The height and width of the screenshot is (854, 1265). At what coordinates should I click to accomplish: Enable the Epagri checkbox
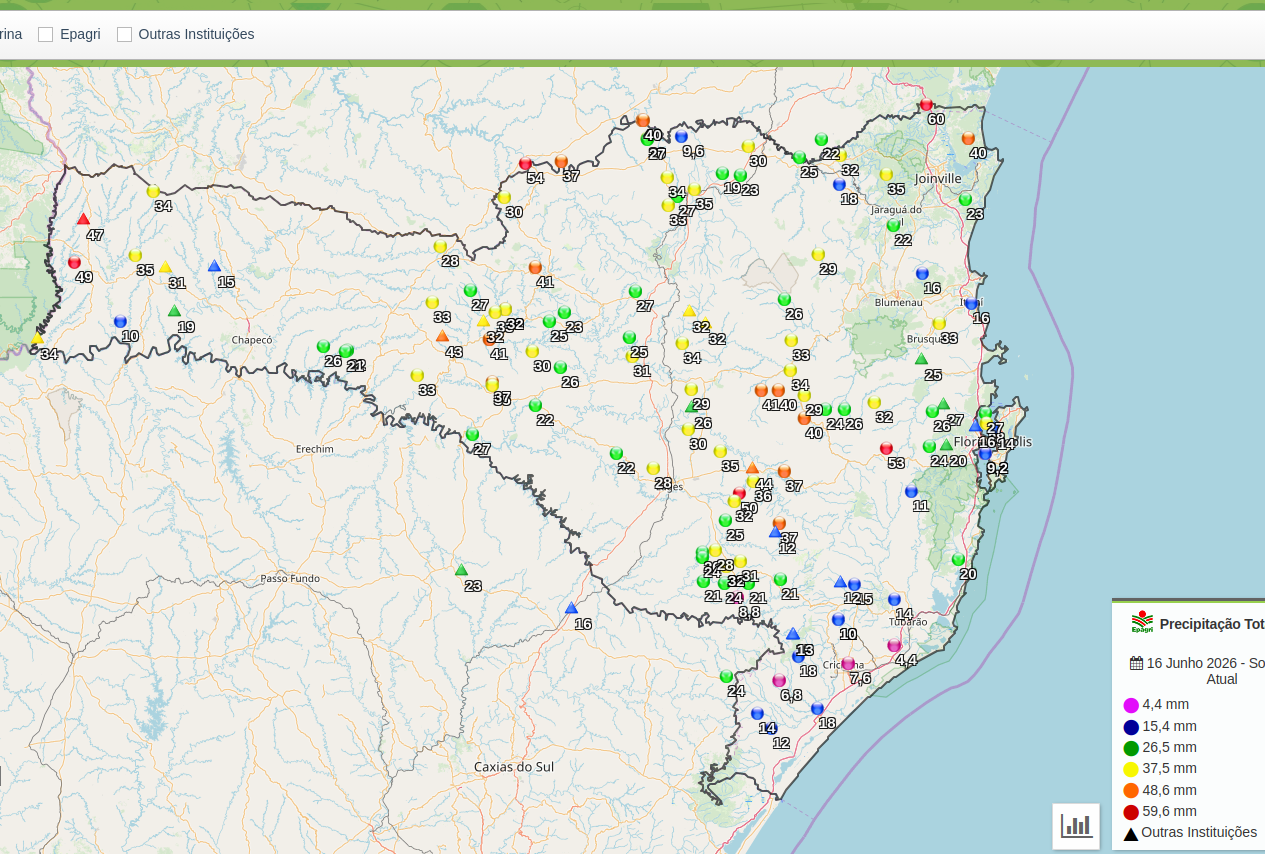(45, 34)
